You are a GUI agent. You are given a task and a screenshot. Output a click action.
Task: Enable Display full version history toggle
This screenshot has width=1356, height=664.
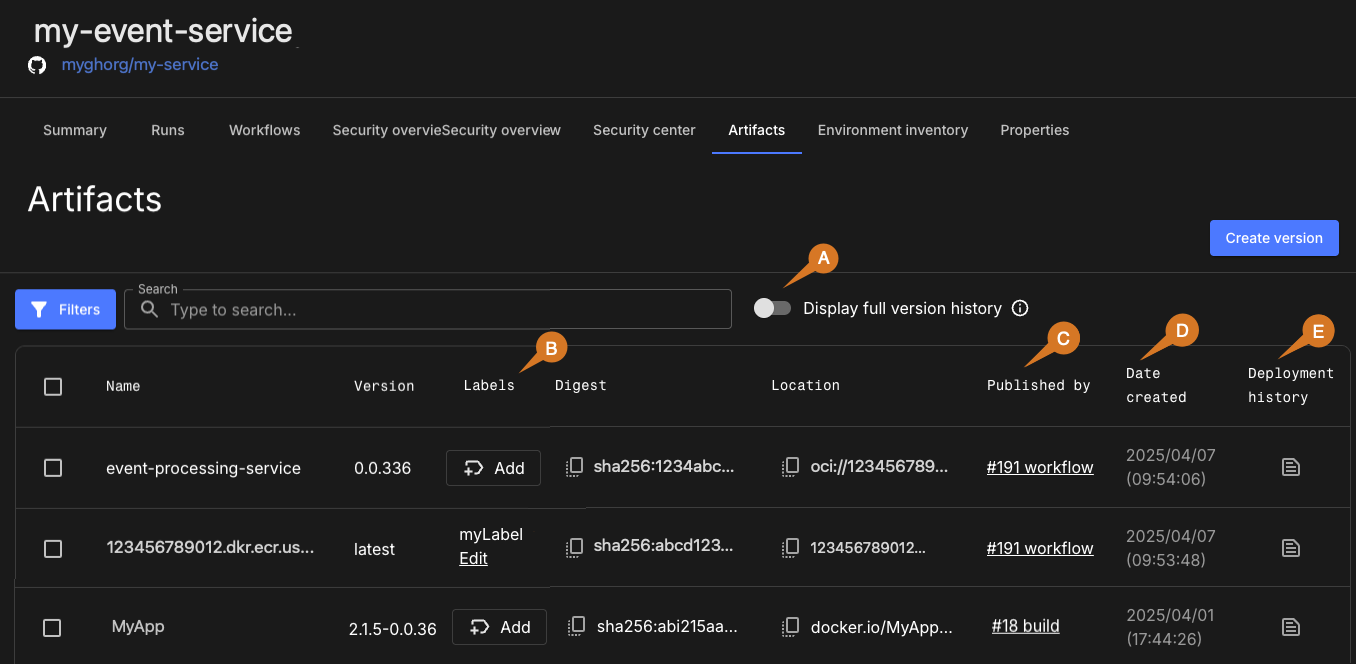coord(772,308)
